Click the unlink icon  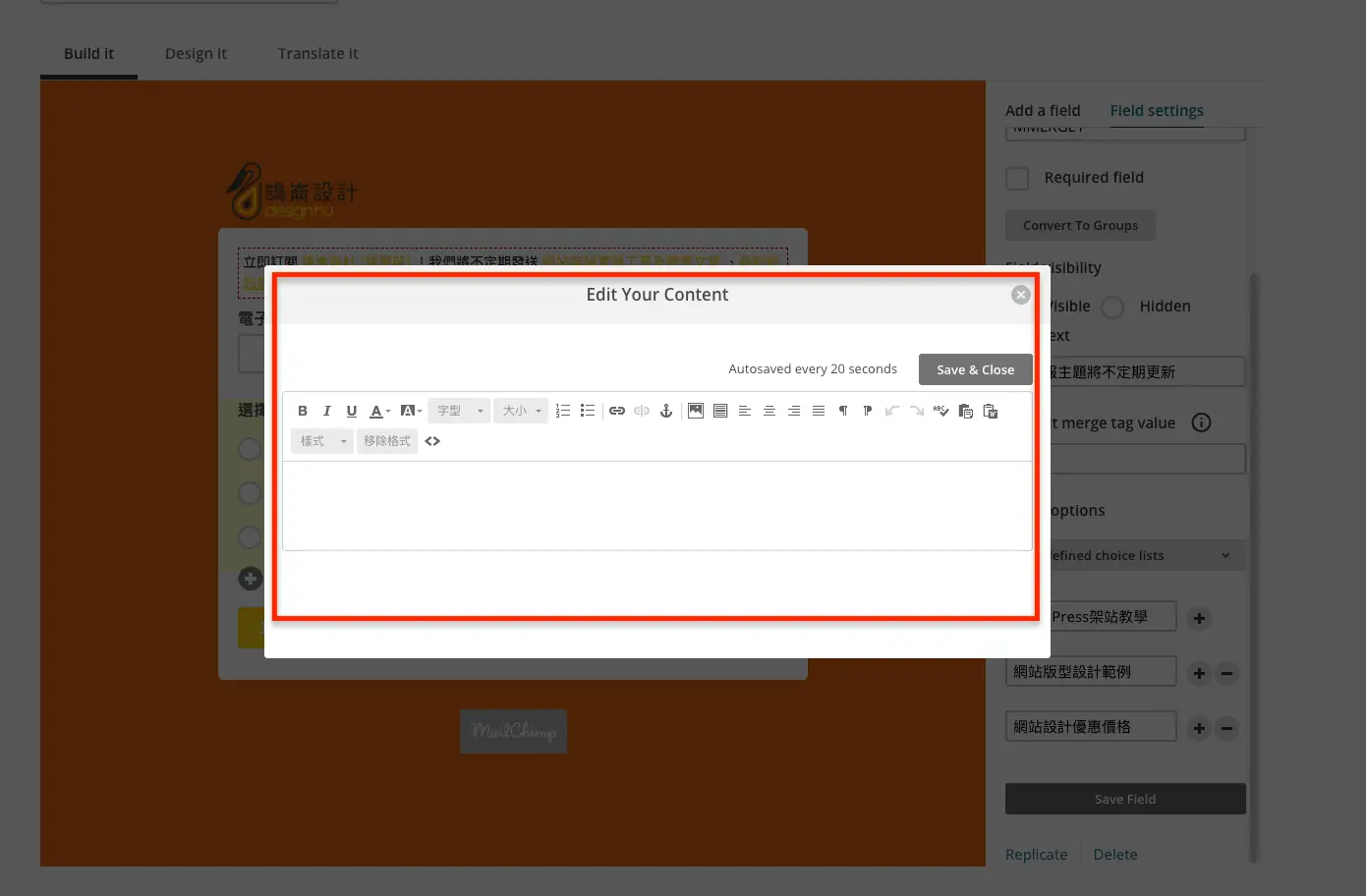click(642, 411)
